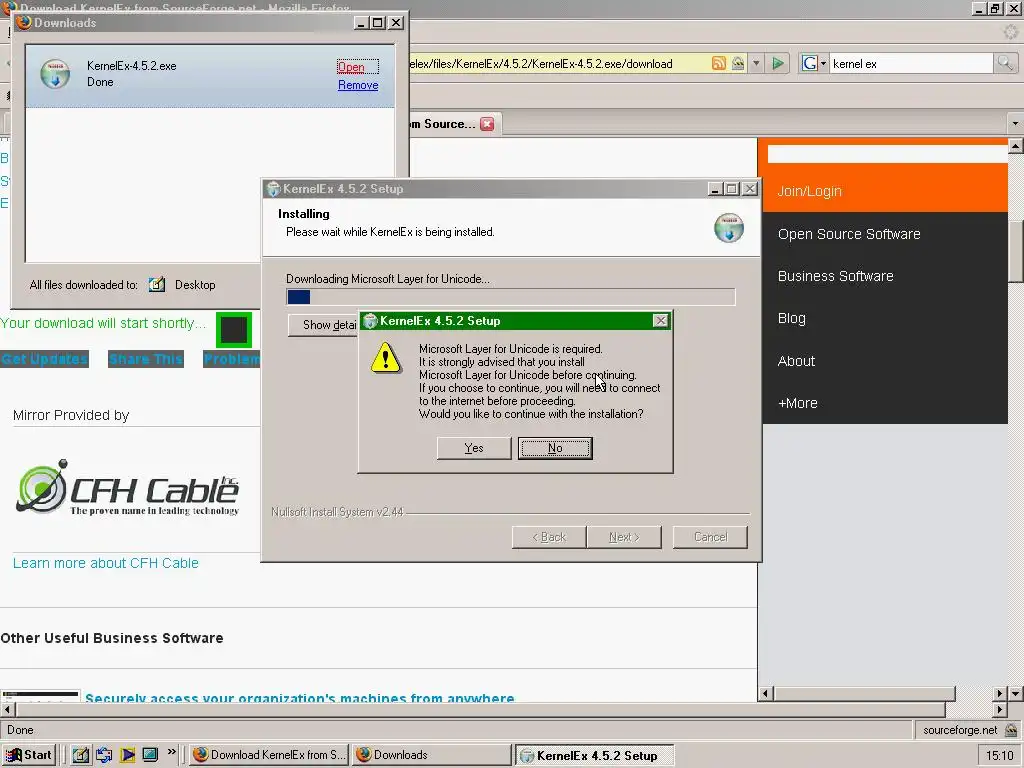Click the Go green arrow button
1024x768 pixels.
(x=778, y=63)
